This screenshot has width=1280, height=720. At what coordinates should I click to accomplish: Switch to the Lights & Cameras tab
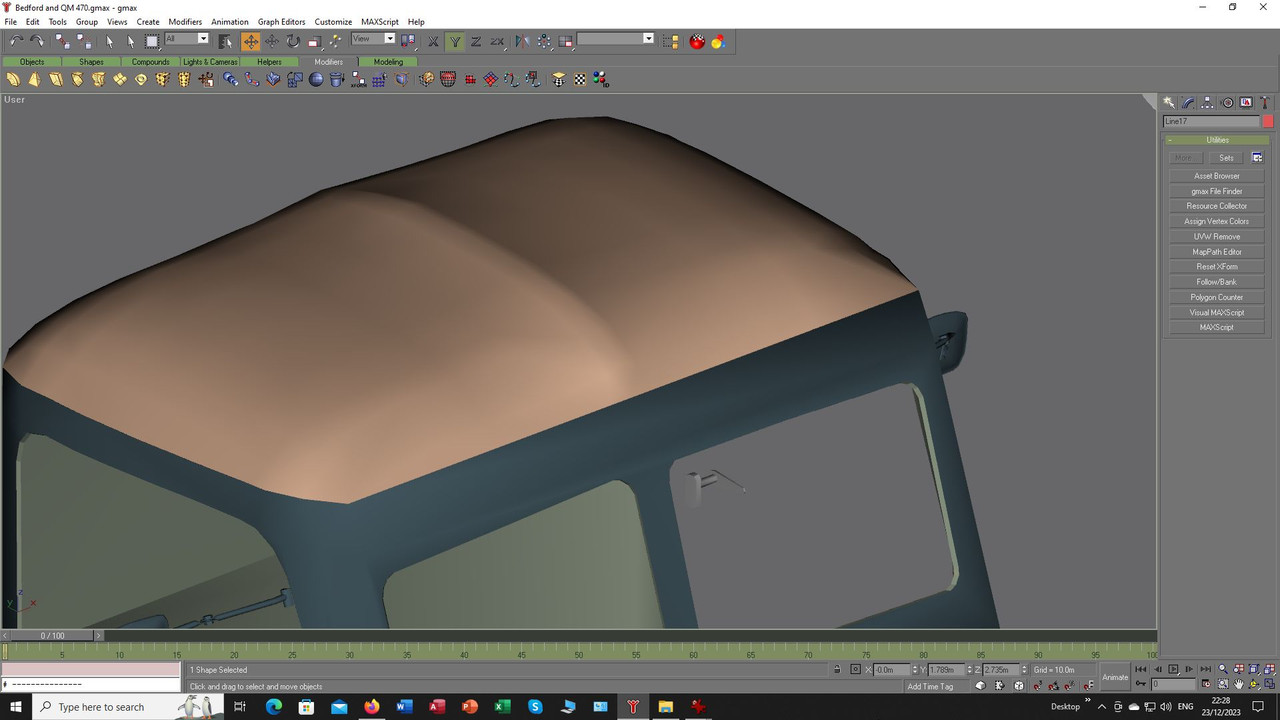coord(210,62)
